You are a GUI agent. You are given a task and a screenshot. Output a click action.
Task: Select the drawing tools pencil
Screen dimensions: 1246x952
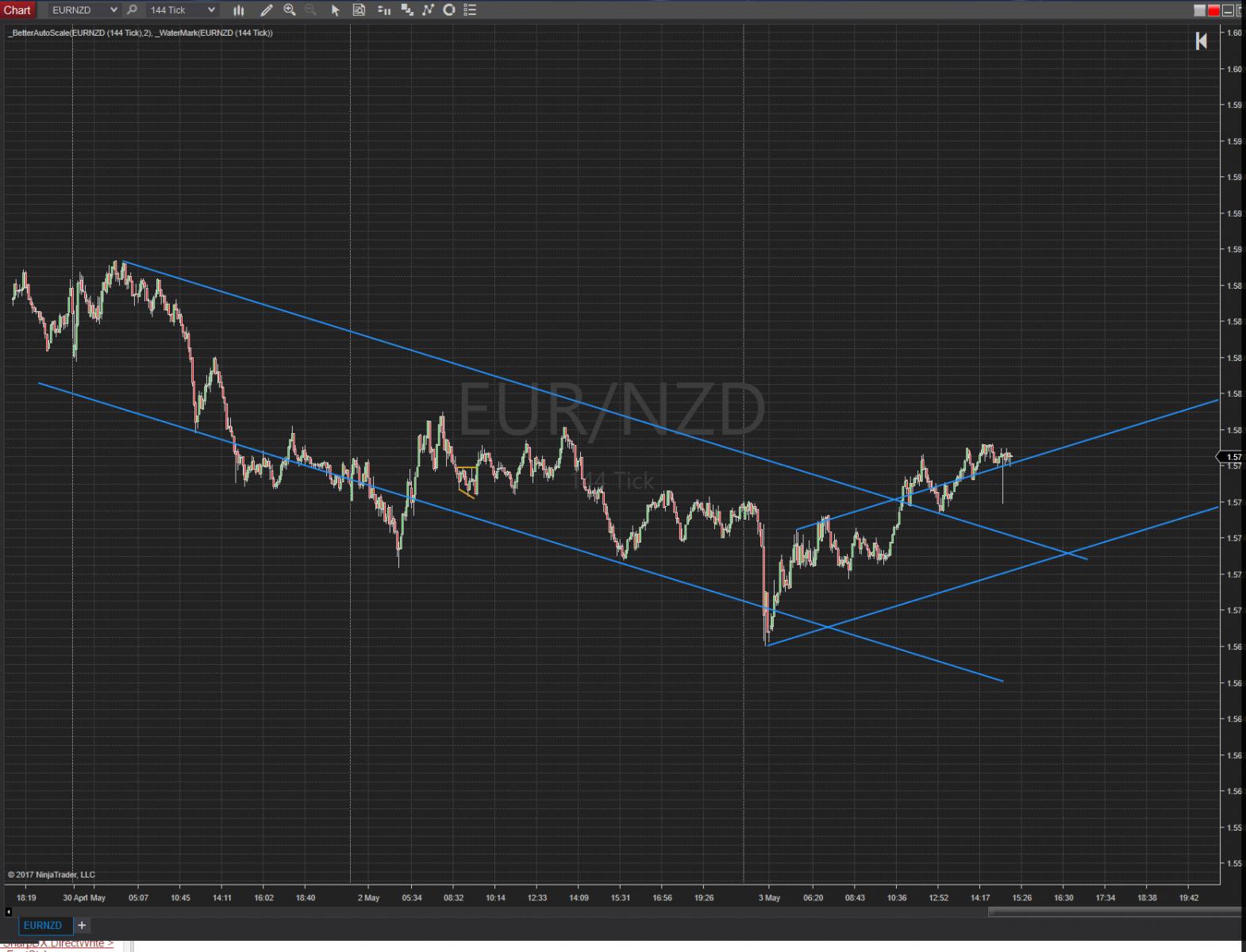[x=267, y=10]
